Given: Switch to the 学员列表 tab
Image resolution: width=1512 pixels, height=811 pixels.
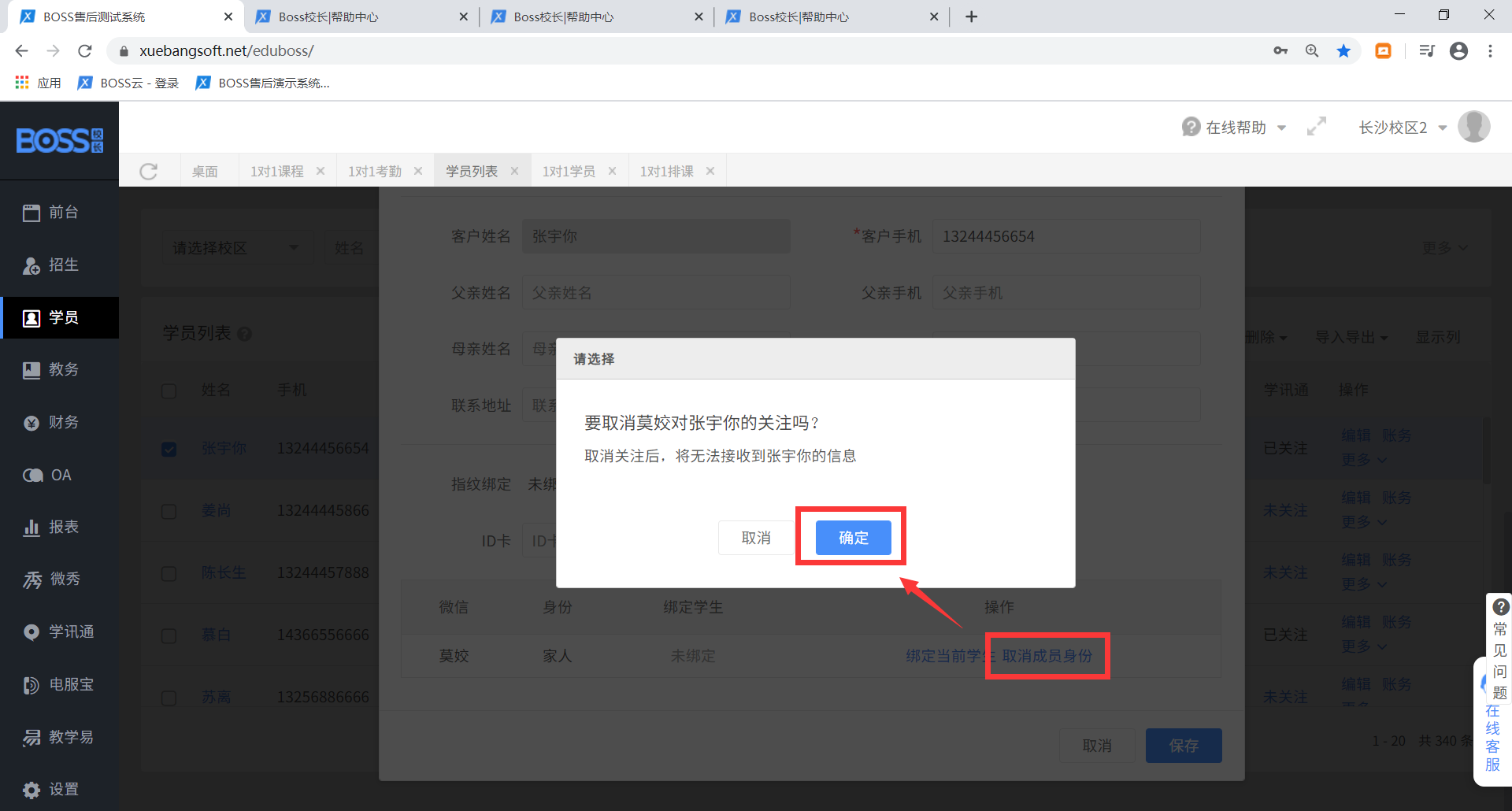Looking at the screenshot, I should [472, 172].
